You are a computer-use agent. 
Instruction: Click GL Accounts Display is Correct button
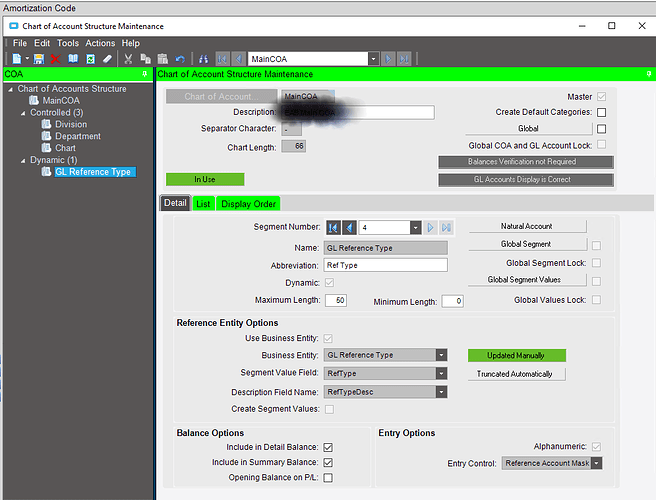(x=526, y=179)
